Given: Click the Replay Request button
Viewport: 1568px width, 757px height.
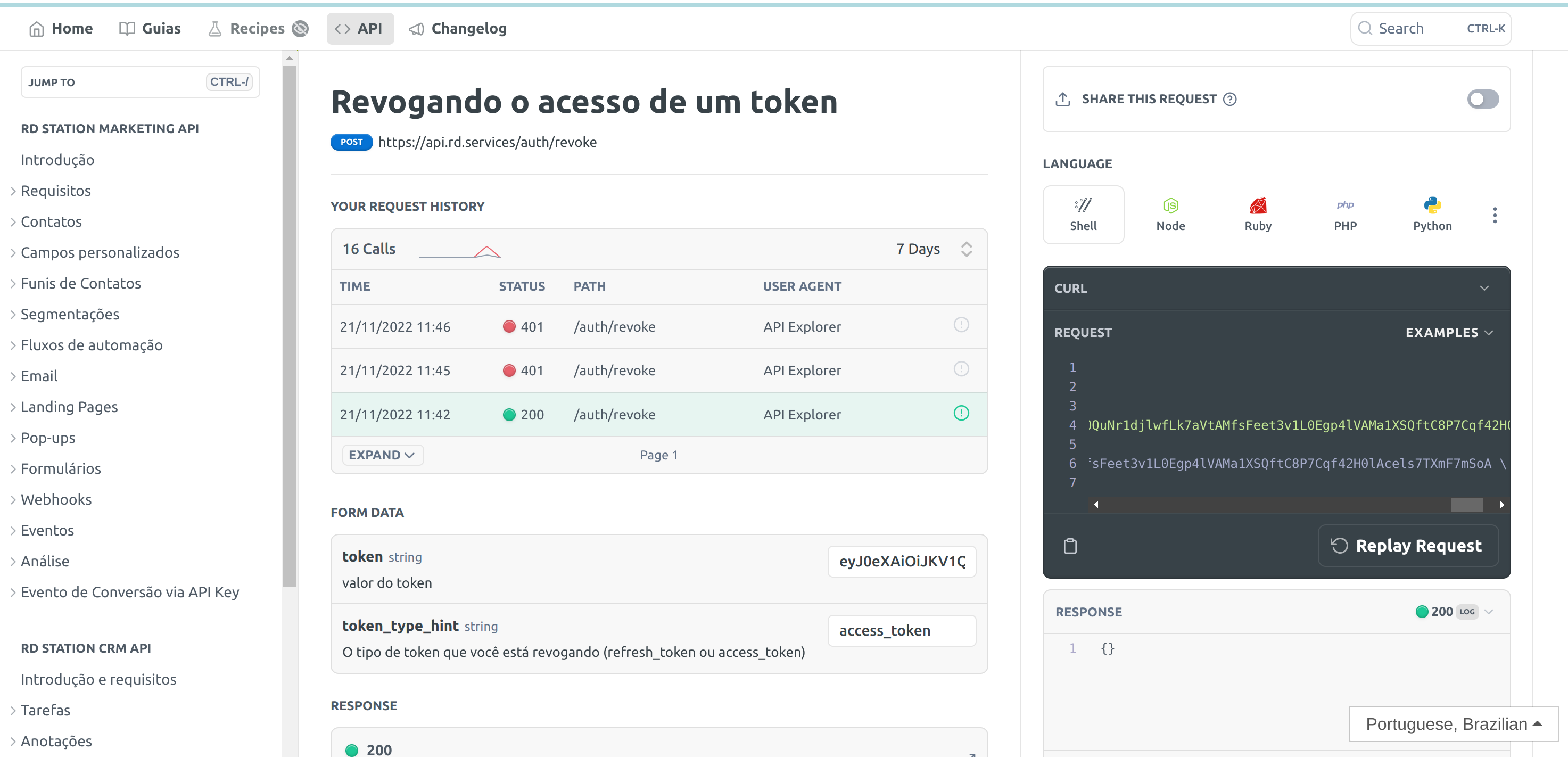Looking at the screenshot, I should (1407, 546).
